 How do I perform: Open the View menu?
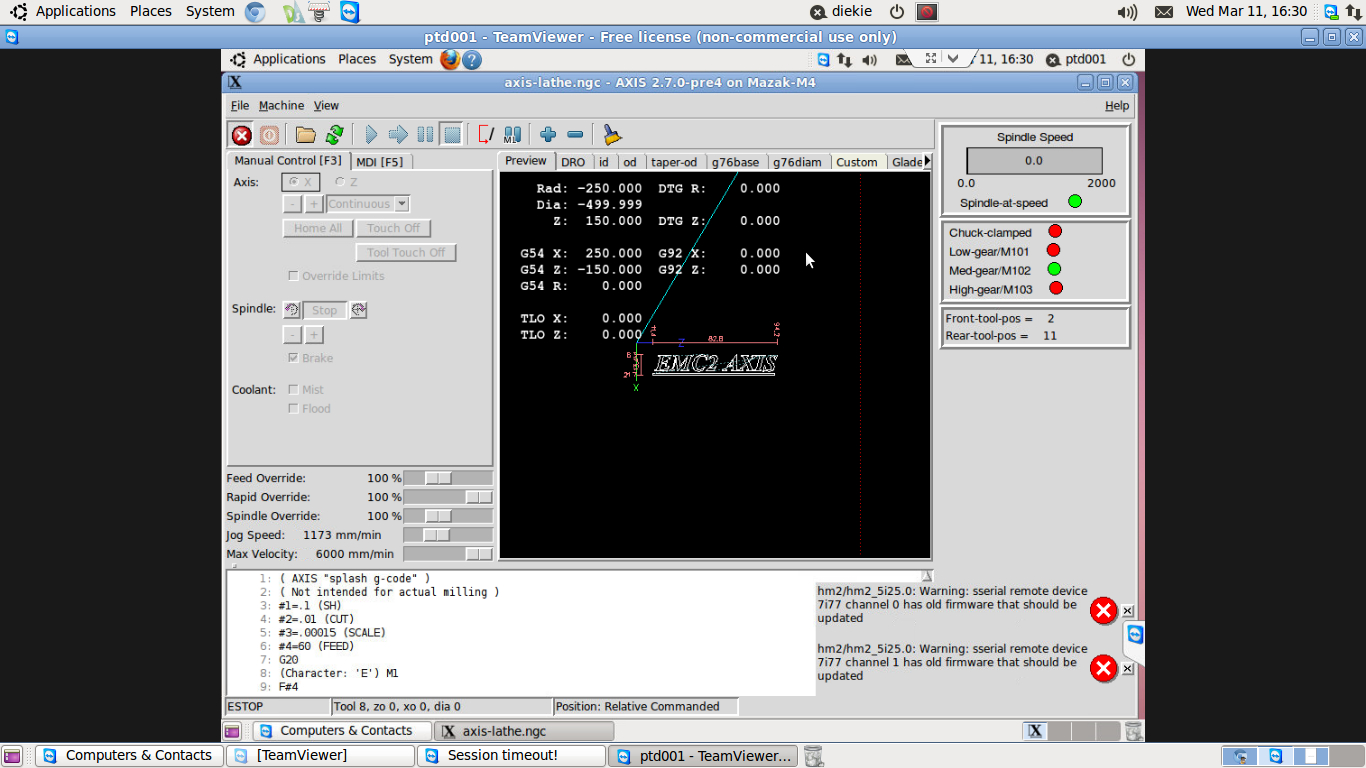tap(326, 105)
